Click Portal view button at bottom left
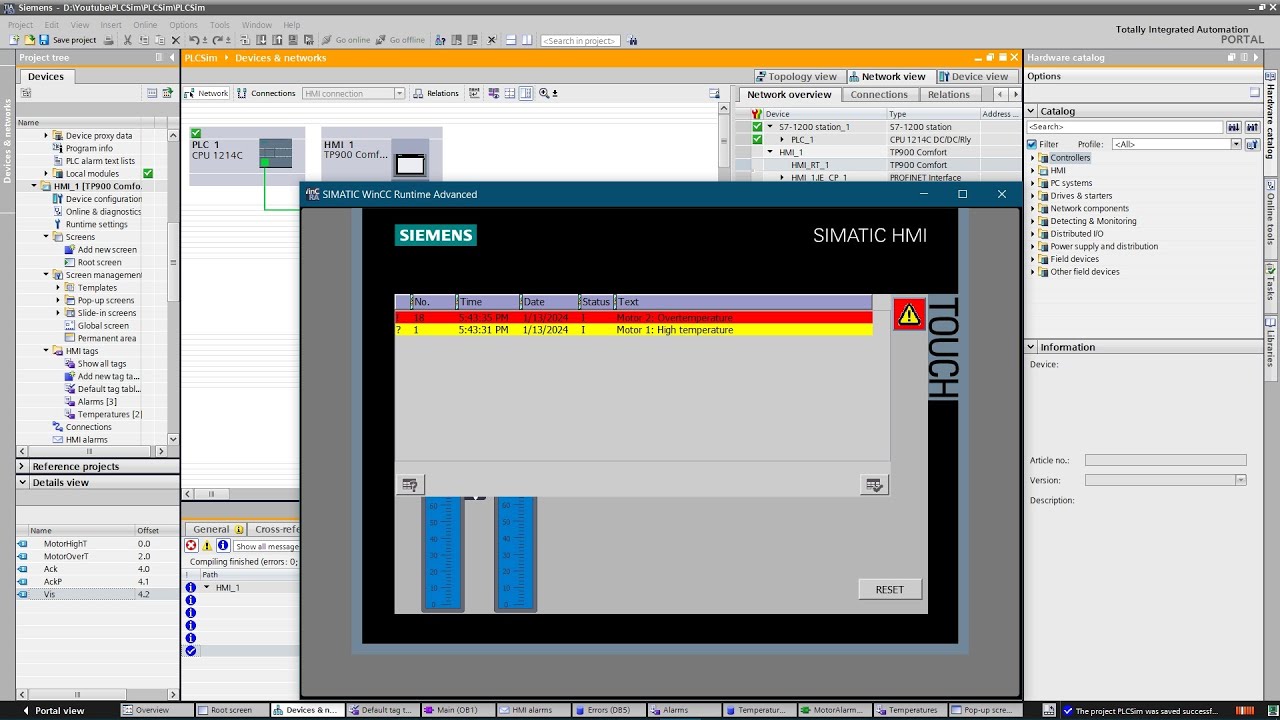Screen dimensions: 1280x720 (53, 711)
